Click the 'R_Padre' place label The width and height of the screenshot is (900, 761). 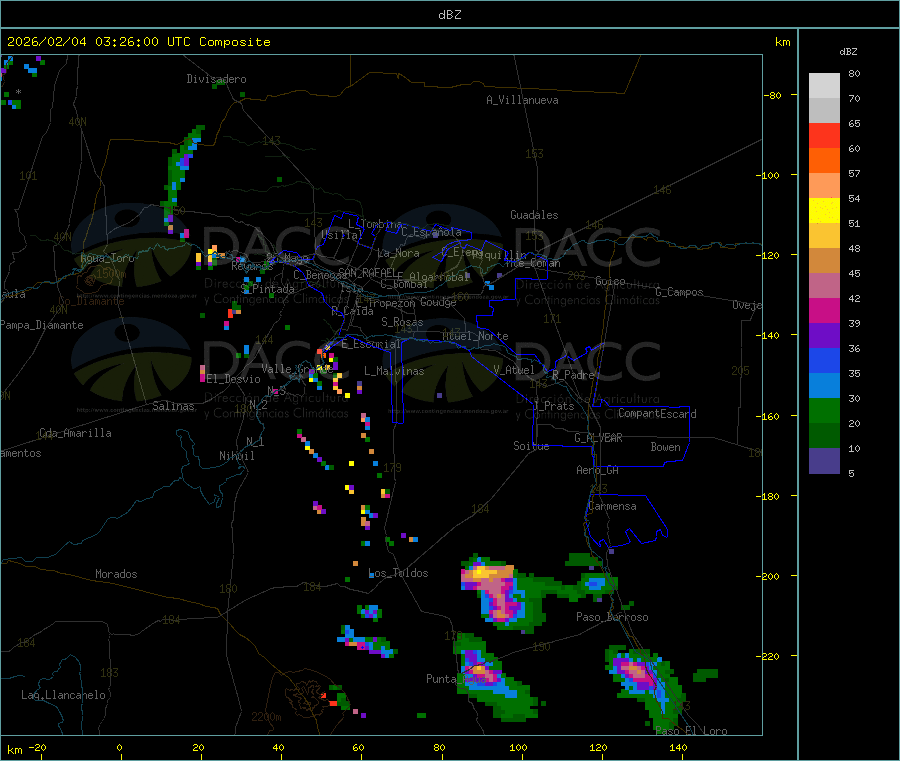click(573, 375)
